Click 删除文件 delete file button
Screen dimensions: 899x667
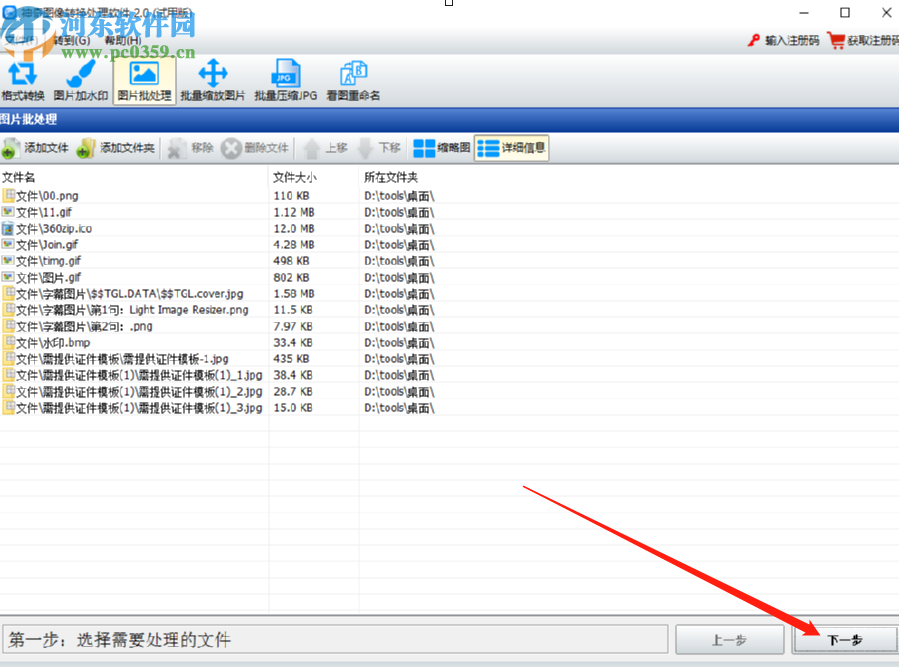255,148
